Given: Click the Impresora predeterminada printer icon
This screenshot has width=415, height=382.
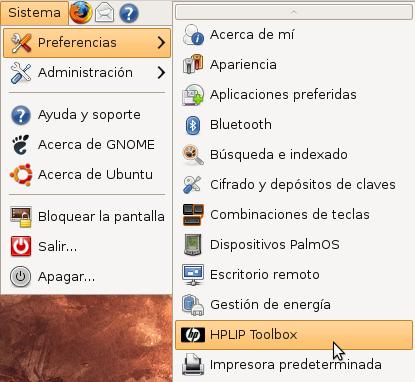Looking at the screenshot, I should pos(193,364).
